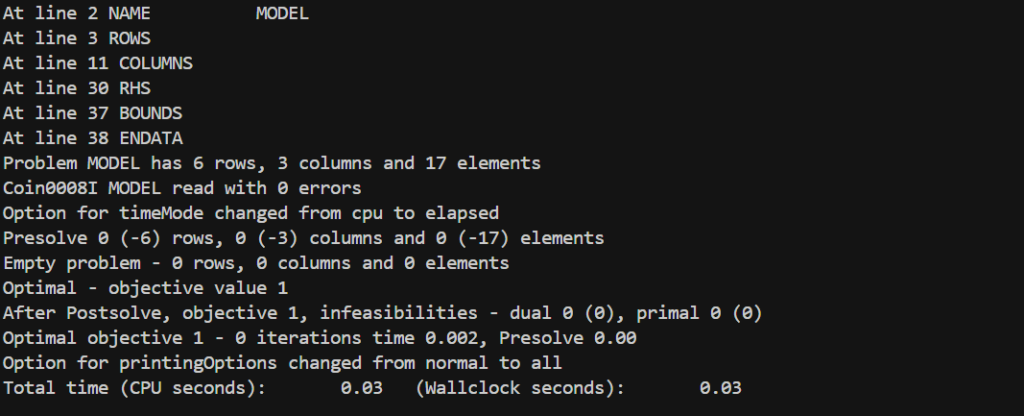Select the 'At line 3 ROWS' line

(76, 39)
